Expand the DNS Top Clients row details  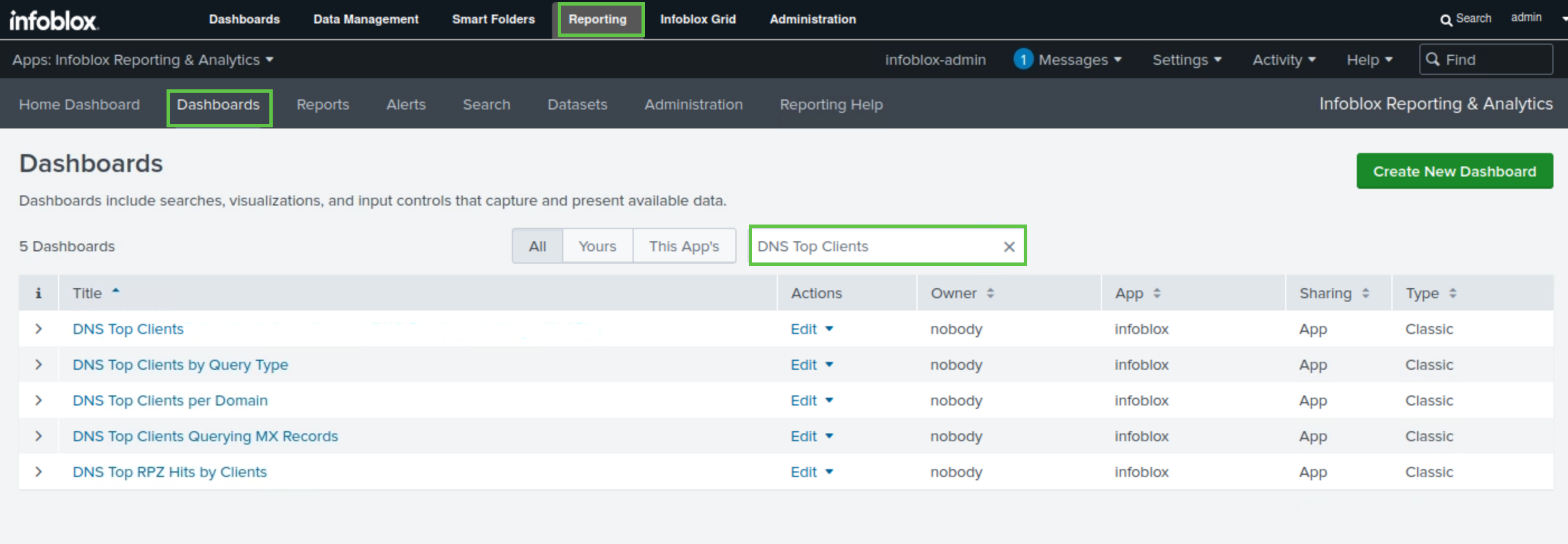(x=39, y=329)
